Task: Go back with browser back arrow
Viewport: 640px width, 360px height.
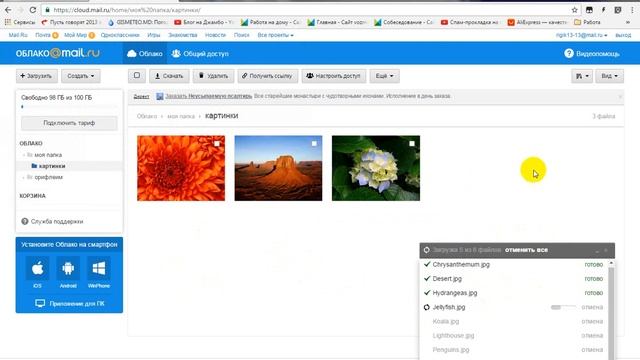Action: 8,10
